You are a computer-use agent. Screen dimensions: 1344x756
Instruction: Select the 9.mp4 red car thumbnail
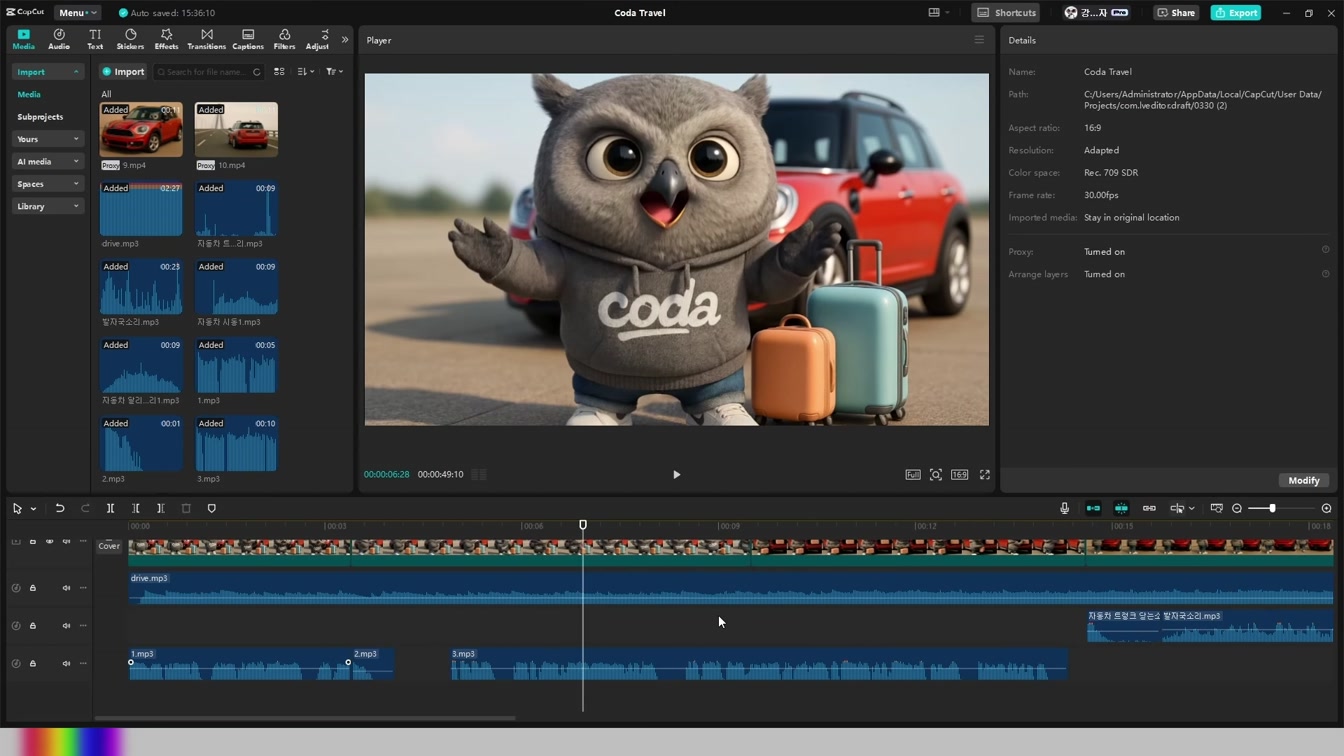[x=141, y=129]
